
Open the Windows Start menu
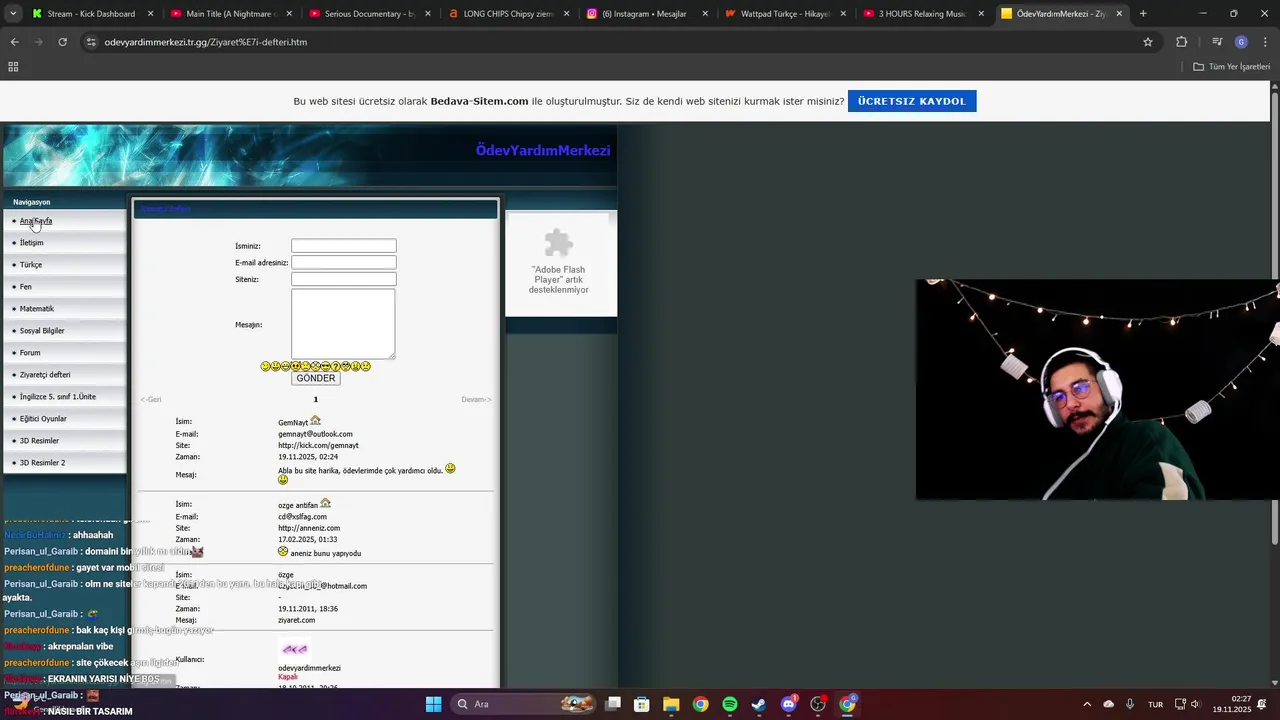433,704
